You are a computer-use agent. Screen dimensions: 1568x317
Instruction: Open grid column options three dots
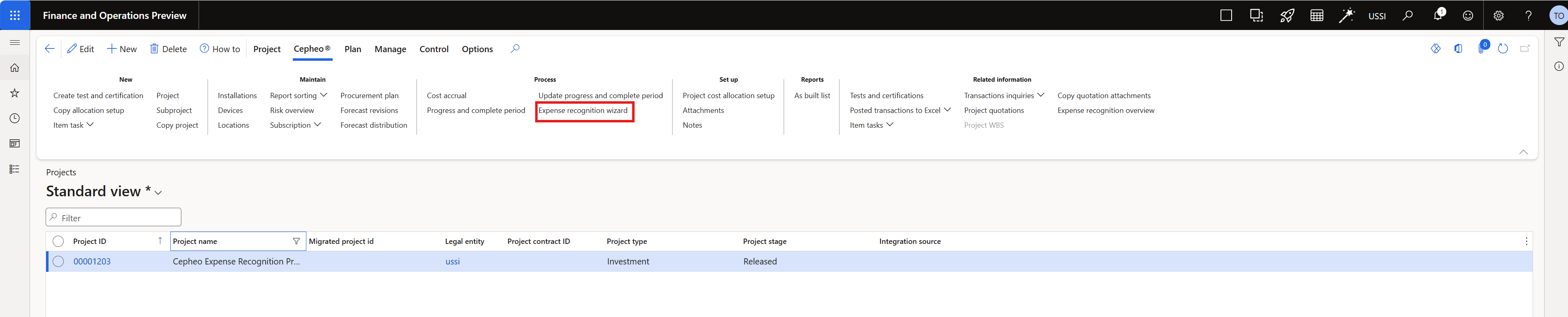coord(1526,242)
